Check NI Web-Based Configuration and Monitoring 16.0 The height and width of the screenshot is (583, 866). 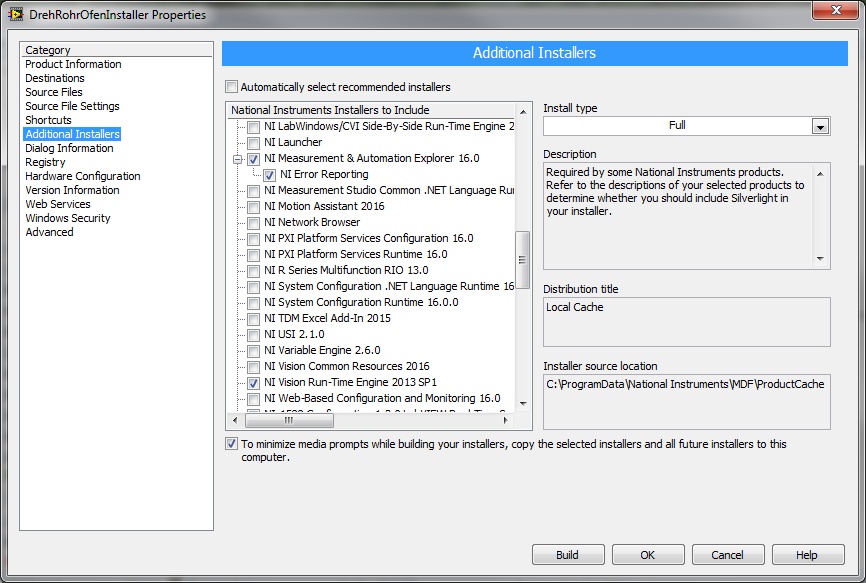(254, 399)
